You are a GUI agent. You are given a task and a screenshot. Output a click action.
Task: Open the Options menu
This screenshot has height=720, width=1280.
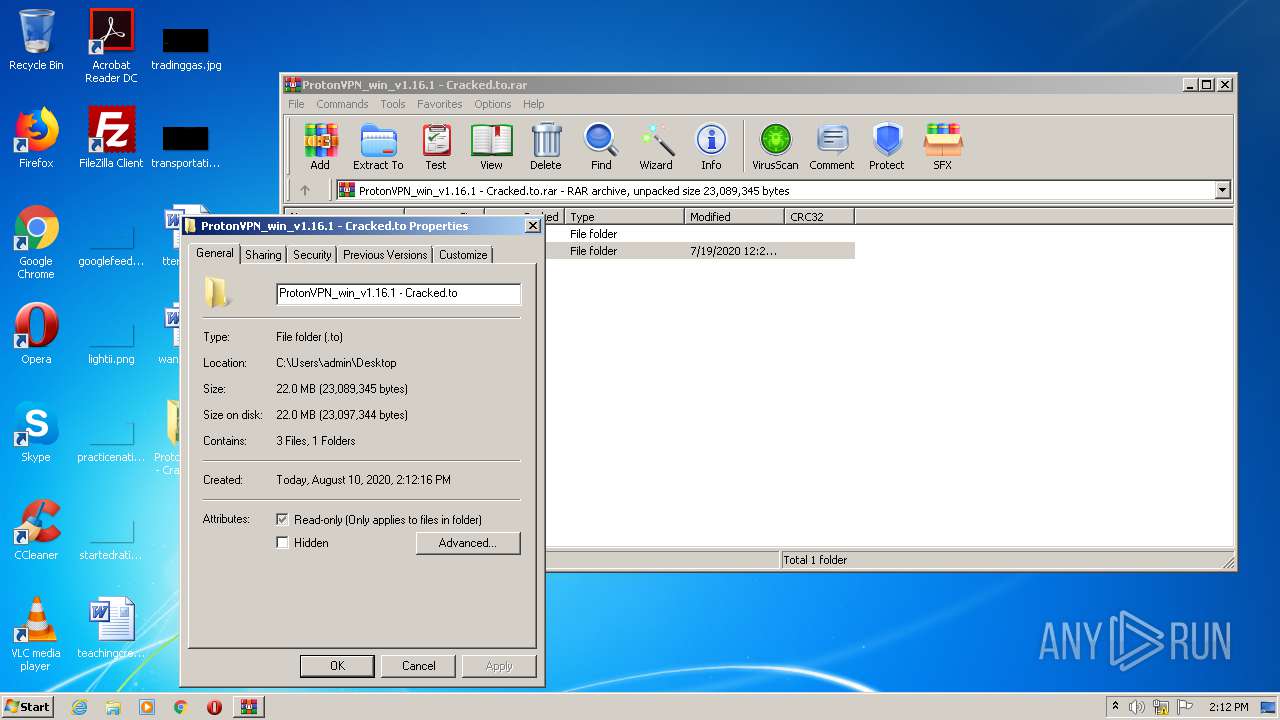pos(493,104)
